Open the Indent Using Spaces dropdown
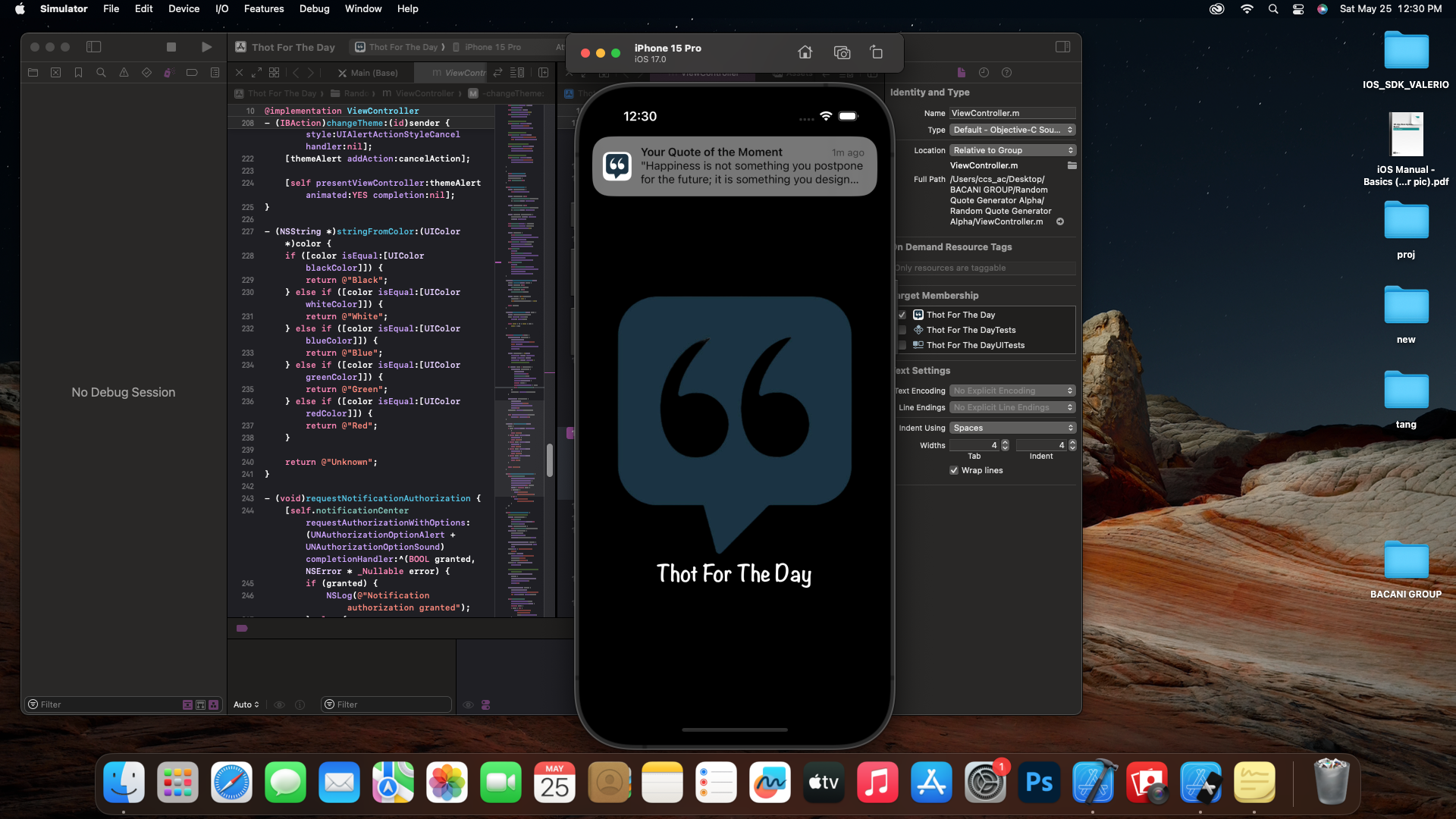 click(x=1012, y=428)
